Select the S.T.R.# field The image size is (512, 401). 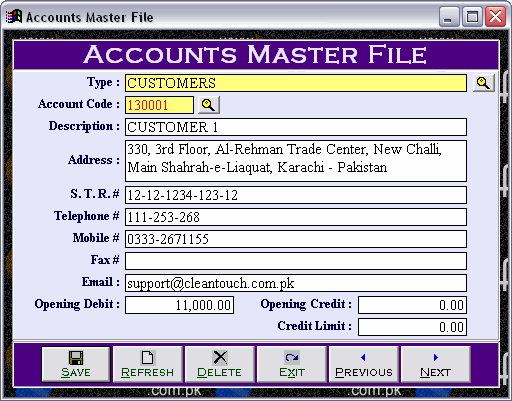click(x=296, y=195)
